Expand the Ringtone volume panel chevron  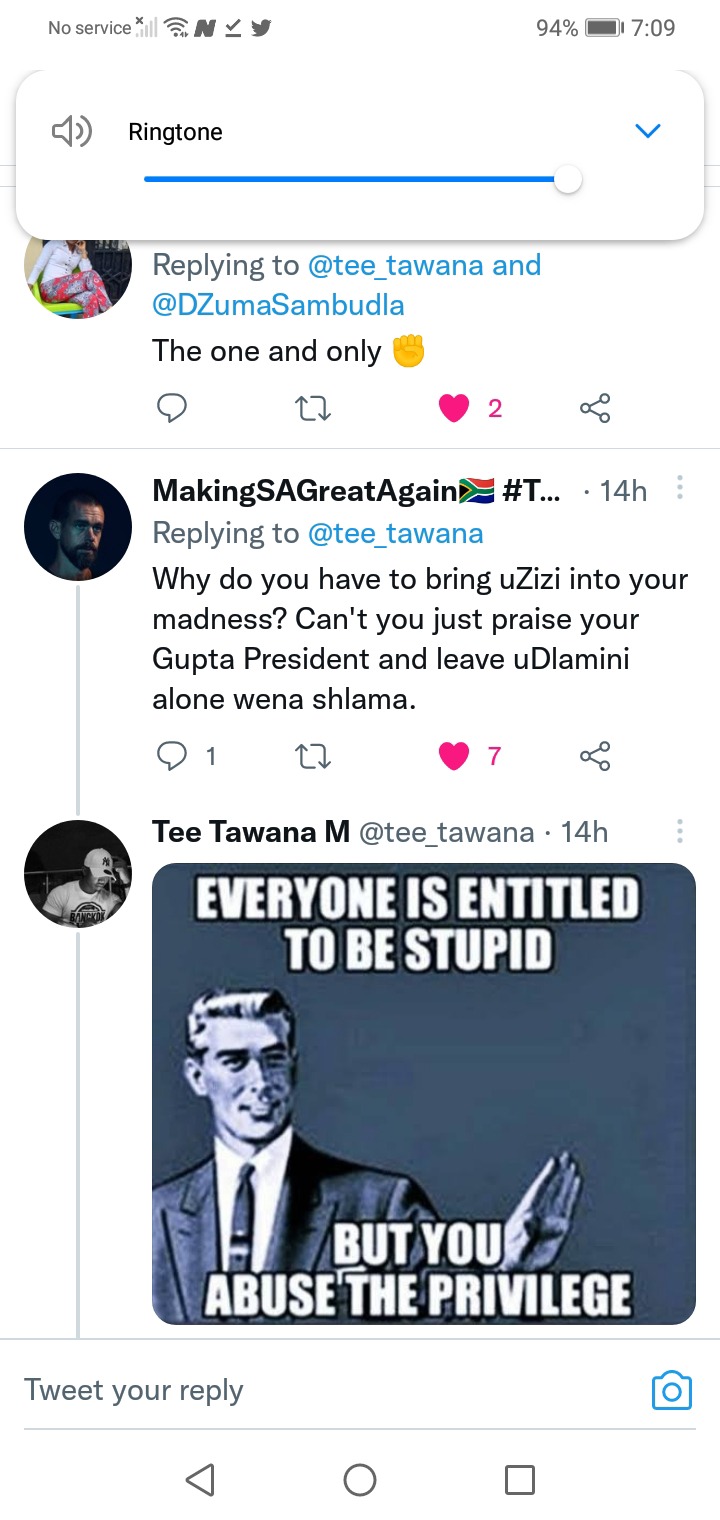649,131
